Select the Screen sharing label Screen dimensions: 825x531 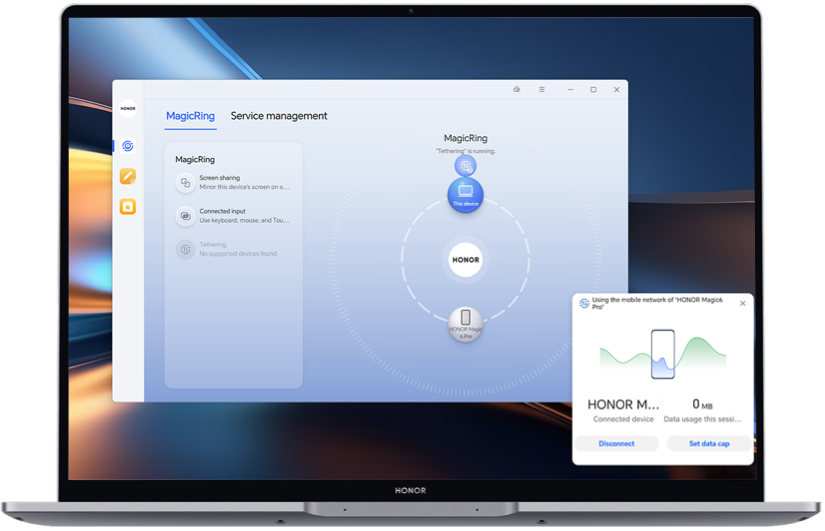(219, 178)
